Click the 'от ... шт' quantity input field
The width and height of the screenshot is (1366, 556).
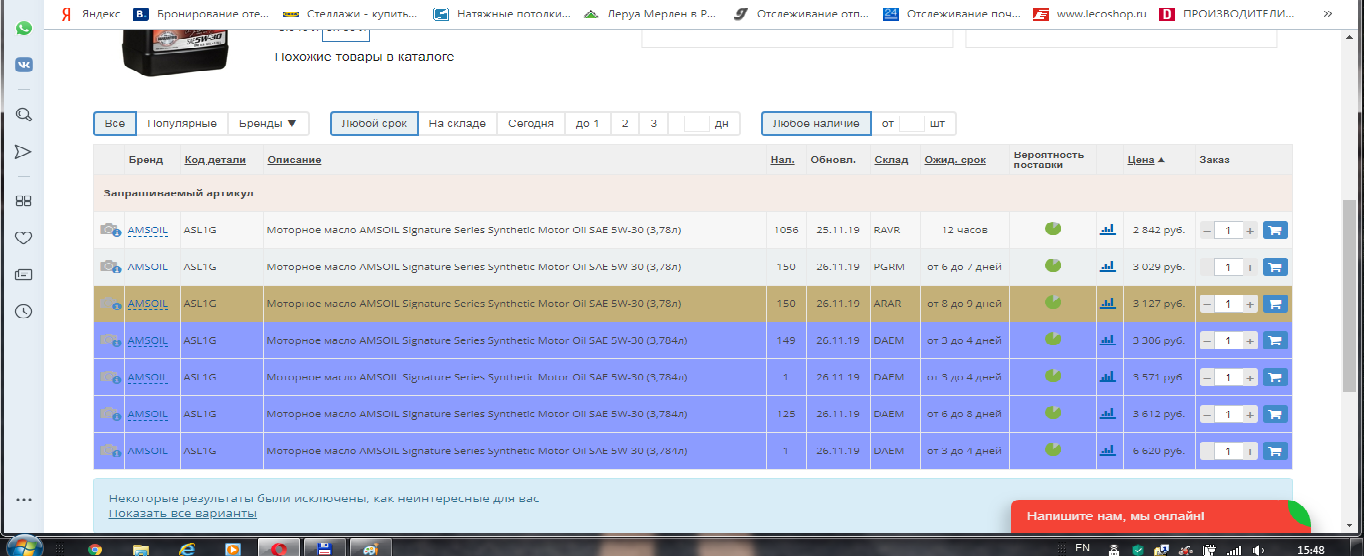point(911,123)
